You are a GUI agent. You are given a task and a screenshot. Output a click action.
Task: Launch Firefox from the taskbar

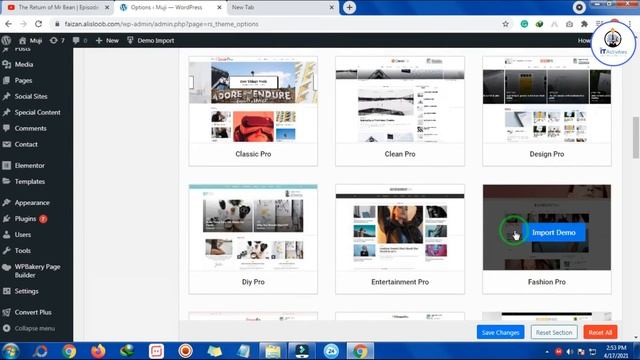[98, 351]
